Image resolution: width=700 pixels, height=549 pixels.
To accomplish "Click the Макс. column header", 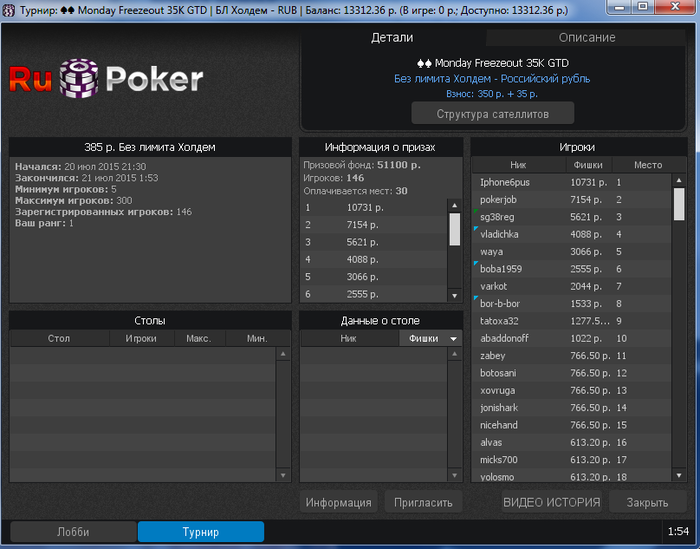I will pos(199,338).
